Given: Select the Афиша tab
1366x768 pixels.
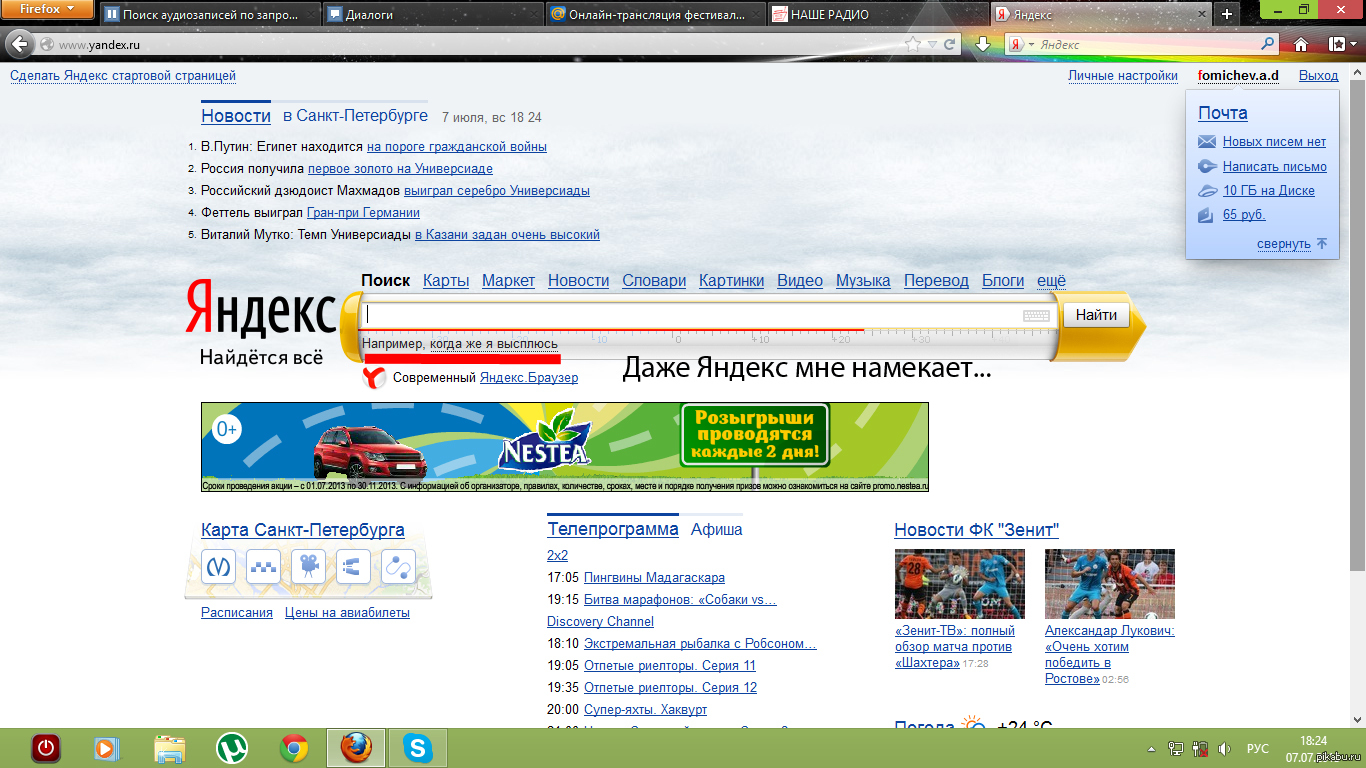Looking at the screenshot, I should [717, 530].
